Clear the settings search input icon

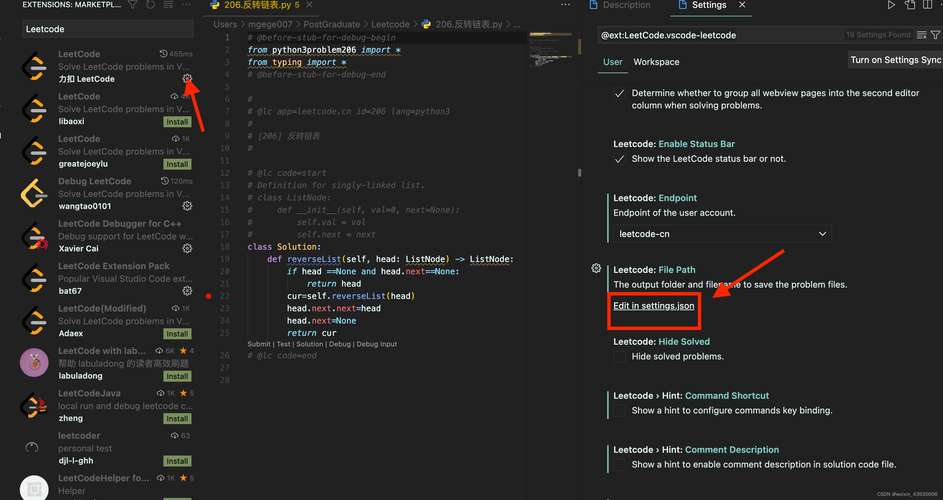tap(921, 35)
